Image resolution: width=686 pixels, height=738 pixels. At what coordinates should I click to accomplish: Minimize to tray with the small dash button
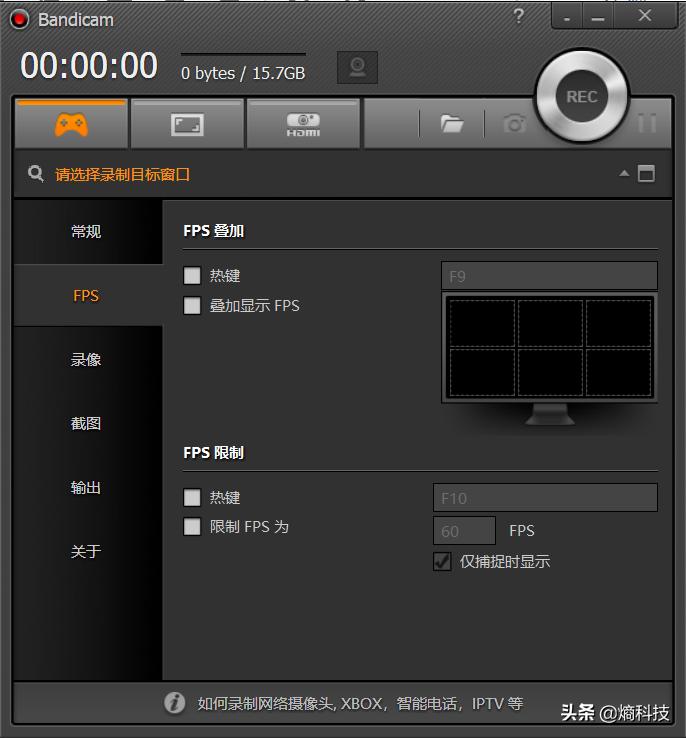(567, 17)
